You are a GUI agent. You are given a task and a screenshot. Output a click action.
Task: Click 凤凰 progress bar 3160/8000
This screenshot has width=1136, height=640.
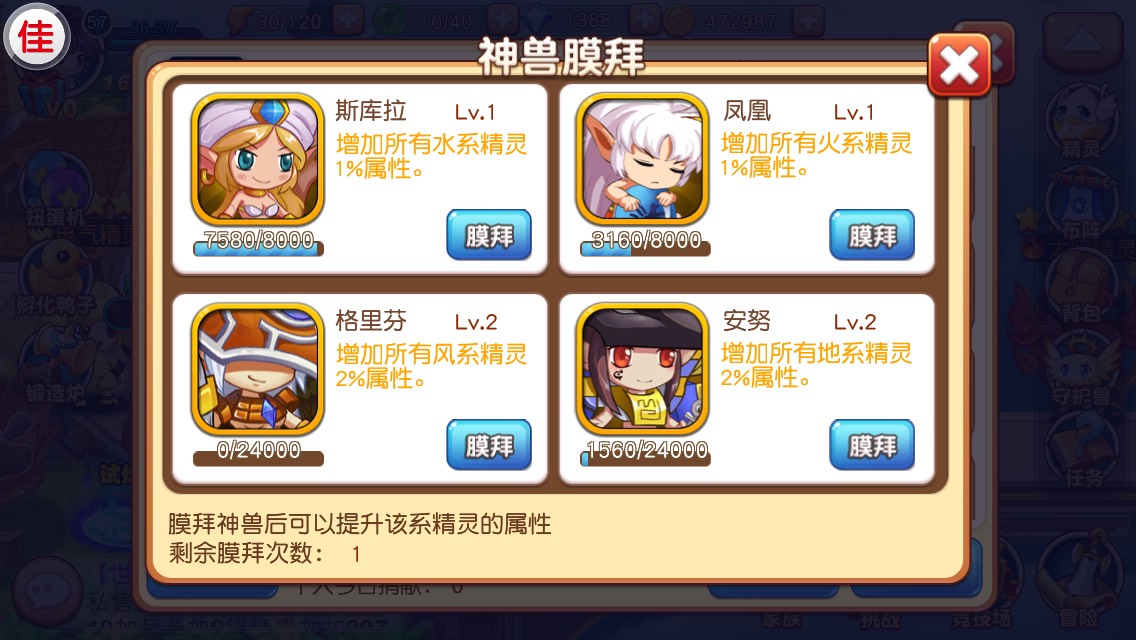[646, 245]
